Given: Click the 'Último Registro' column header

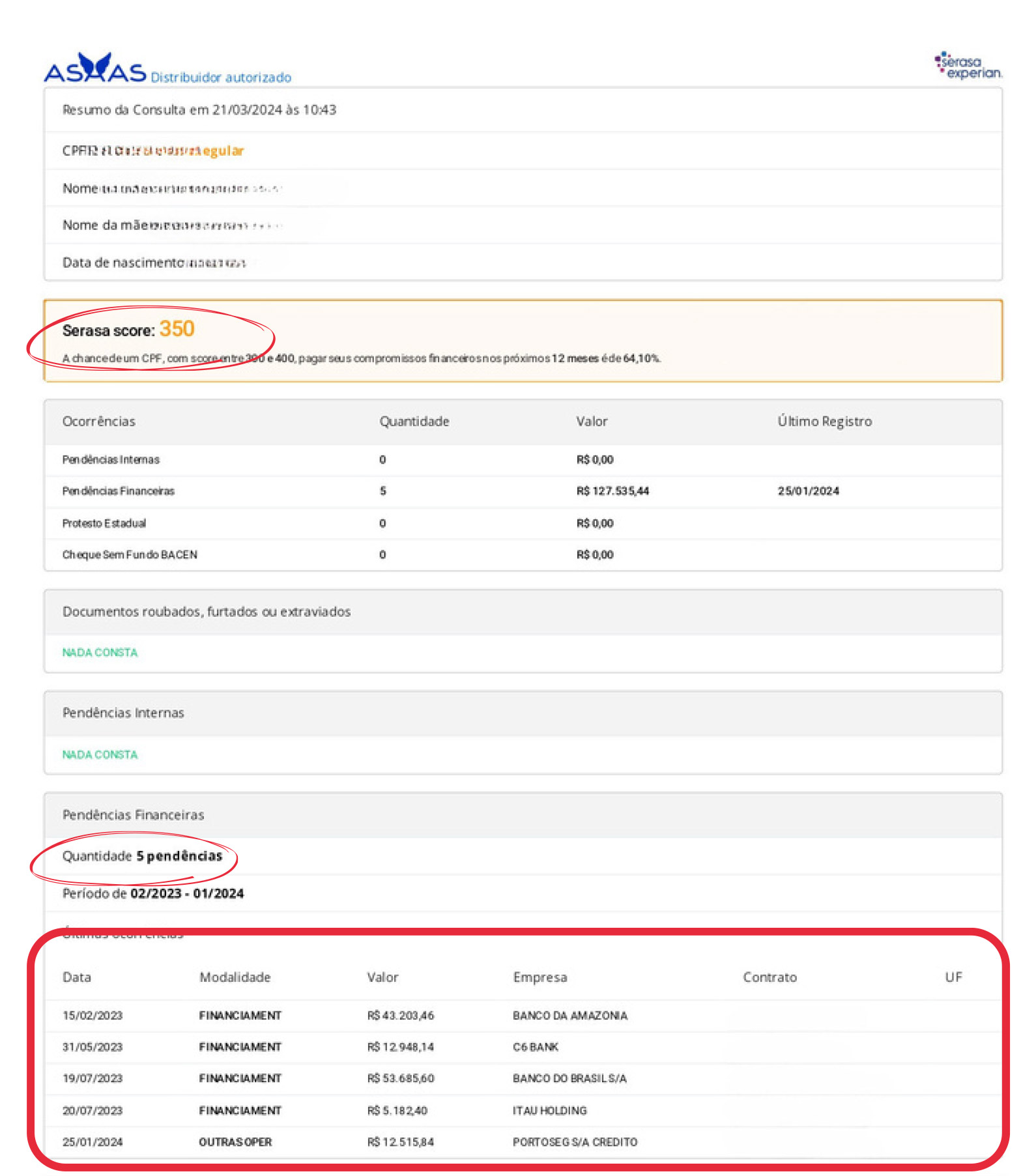Looking at the screenshot, I should coord(824,422).
